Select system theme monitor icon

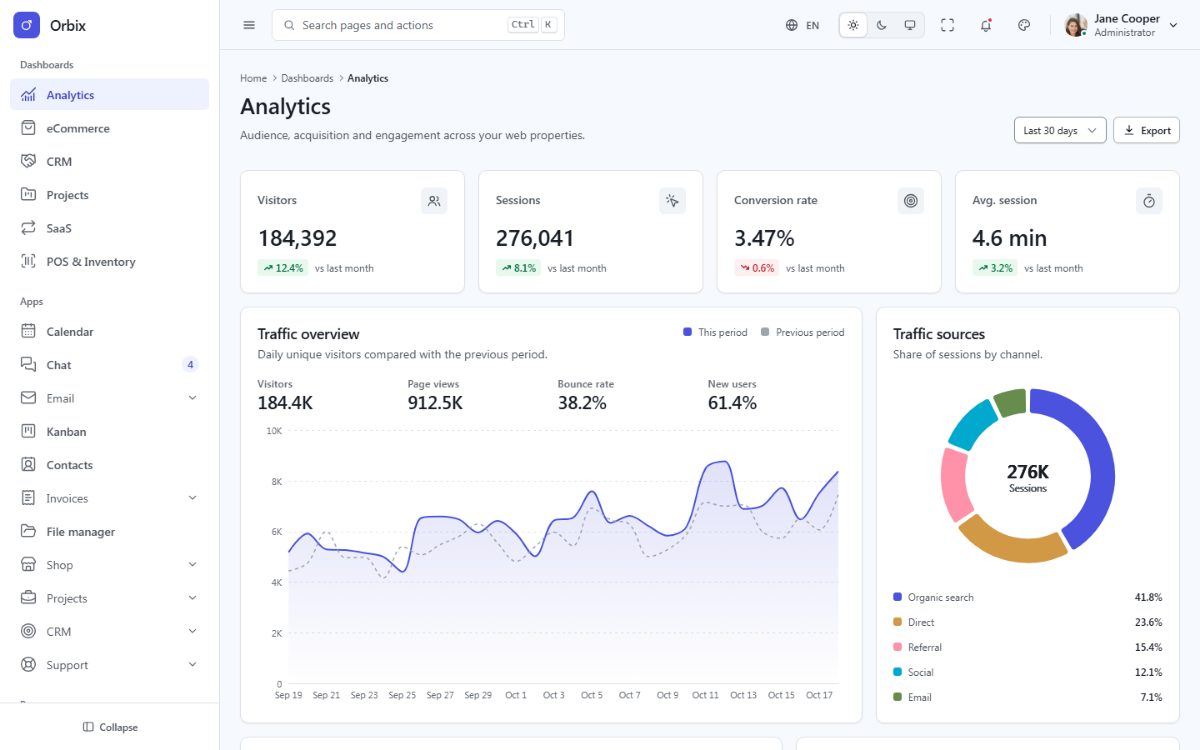click(909, 25)
